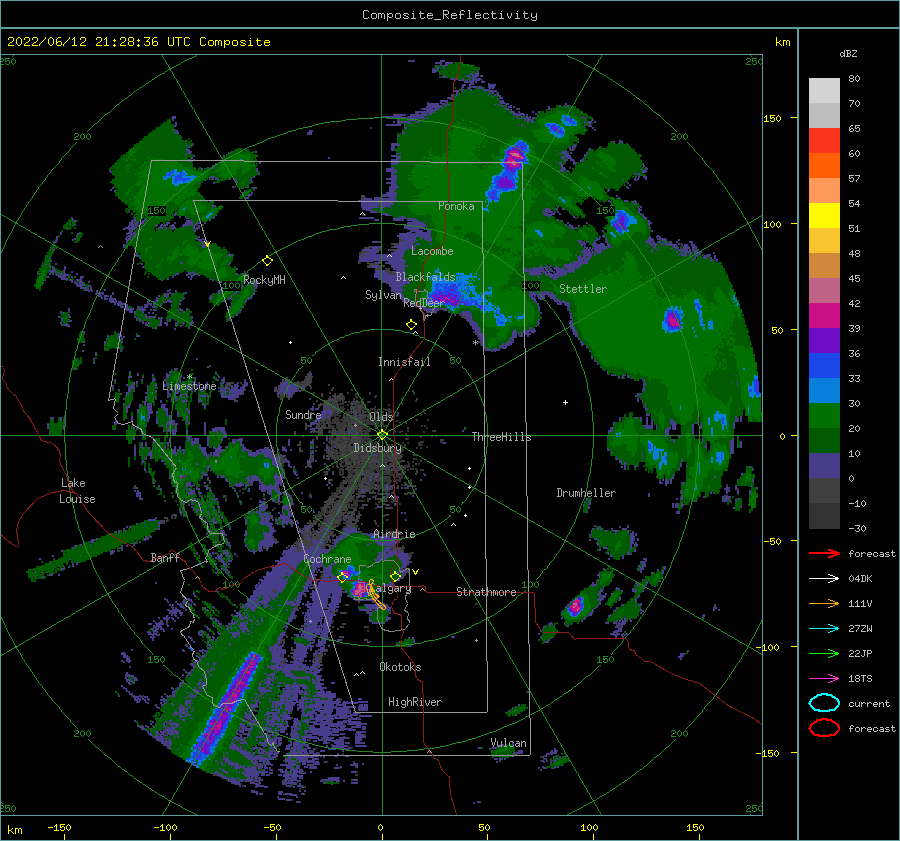900x841 pixels.
Task: Click the white plus marker east of ThreeHills
Action: click(565, 402)
